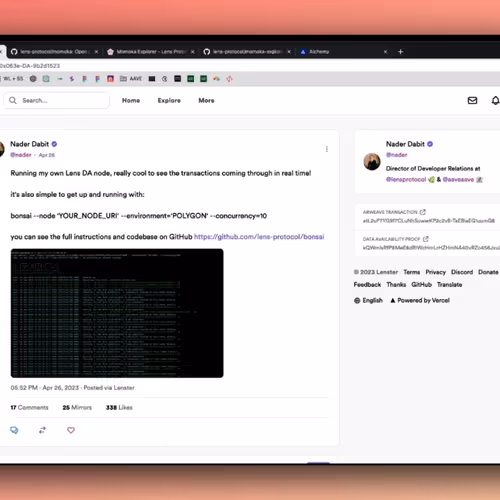Viewport: 500px width, 500px height.
Task: Open the Translate footer link
Action: (x=449, y=285)
